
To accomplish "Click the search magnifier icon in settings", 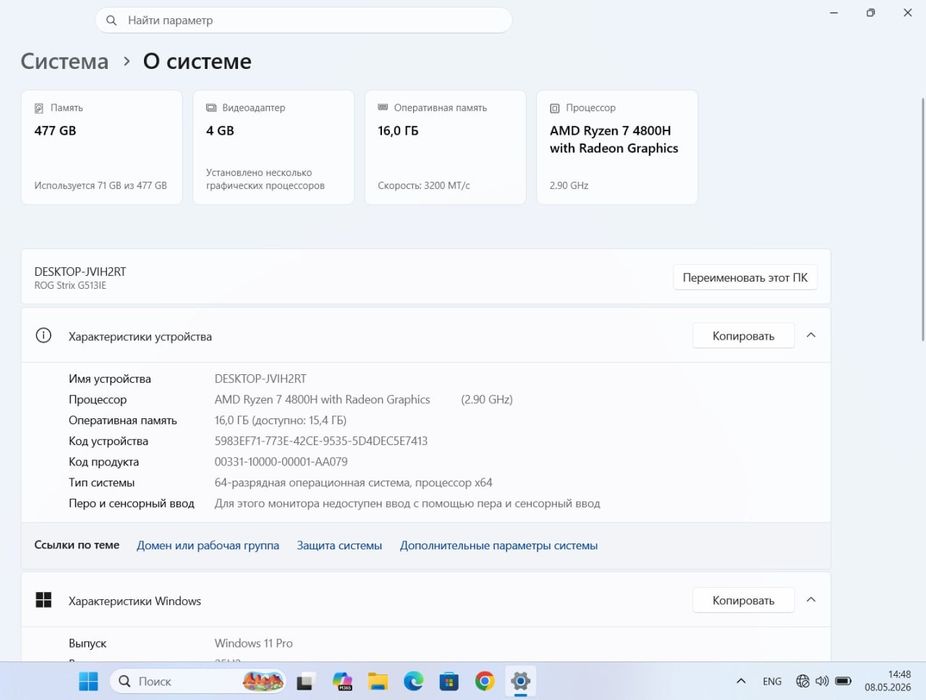I will coord(111,21).
